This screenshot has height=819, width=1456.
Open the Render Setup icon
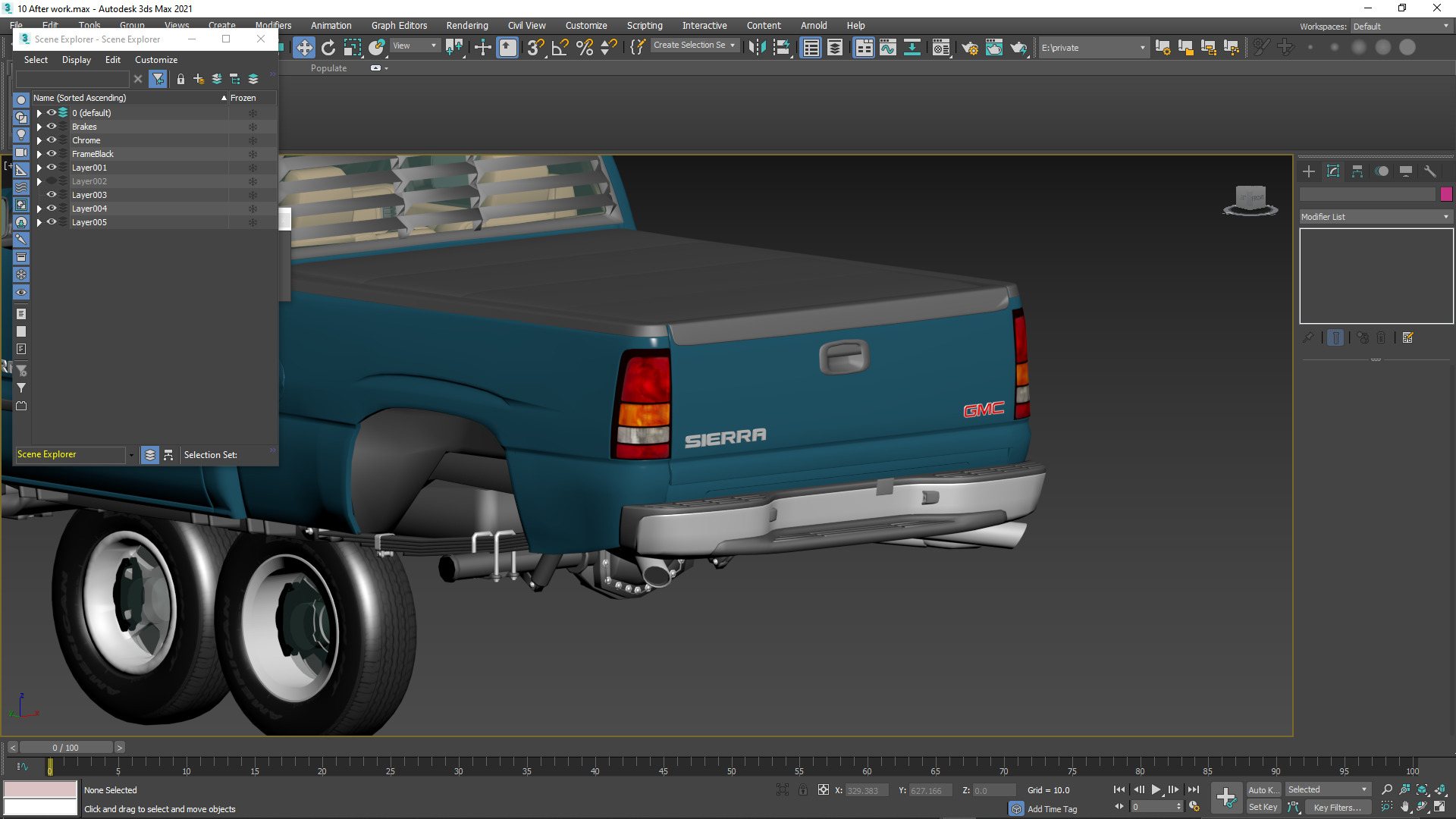[969, 48]
